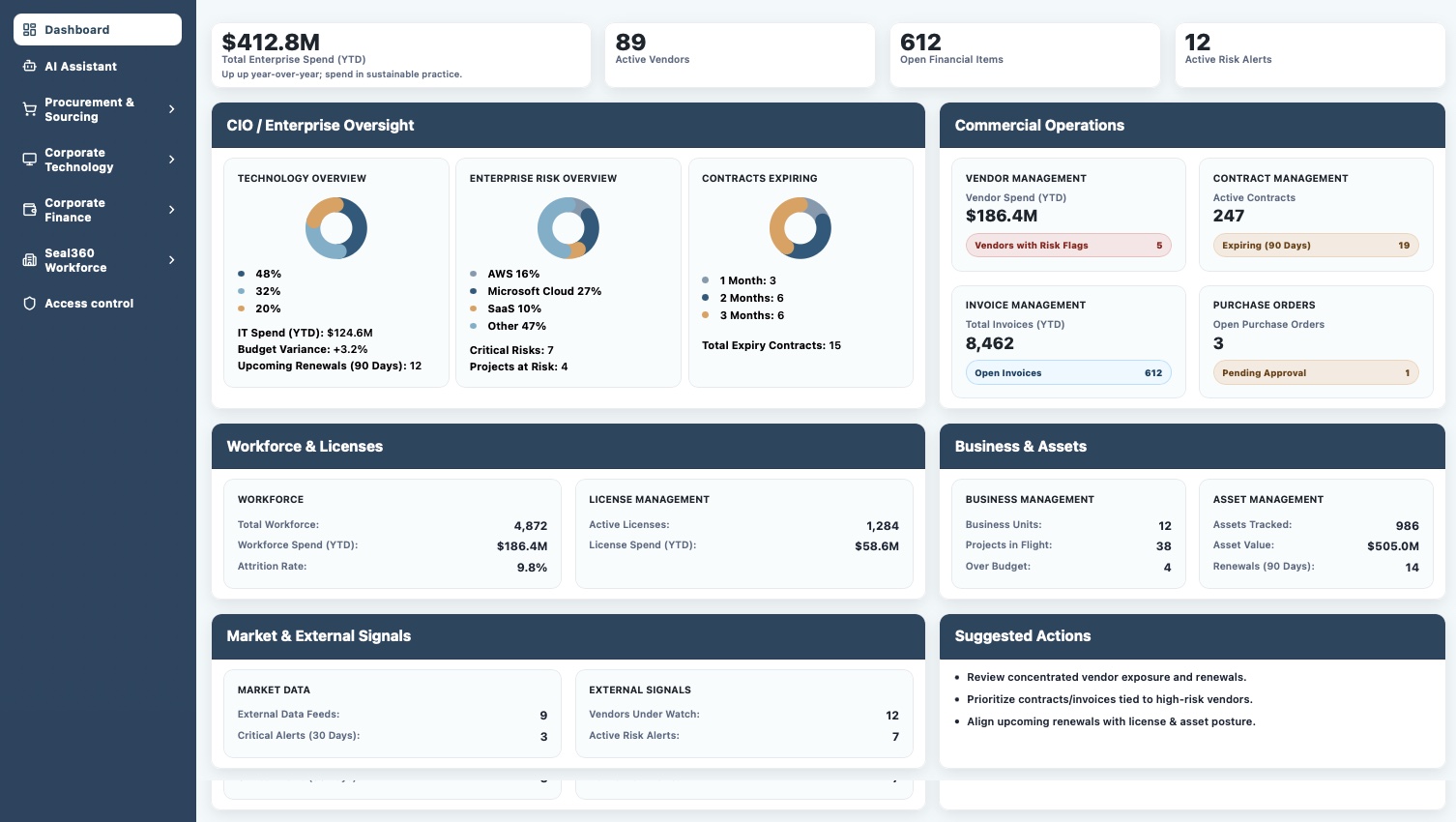This screenshot has width=1456, height=822.
Task: Click the Critical Risks: 7 text
Action: click(511, 350)
